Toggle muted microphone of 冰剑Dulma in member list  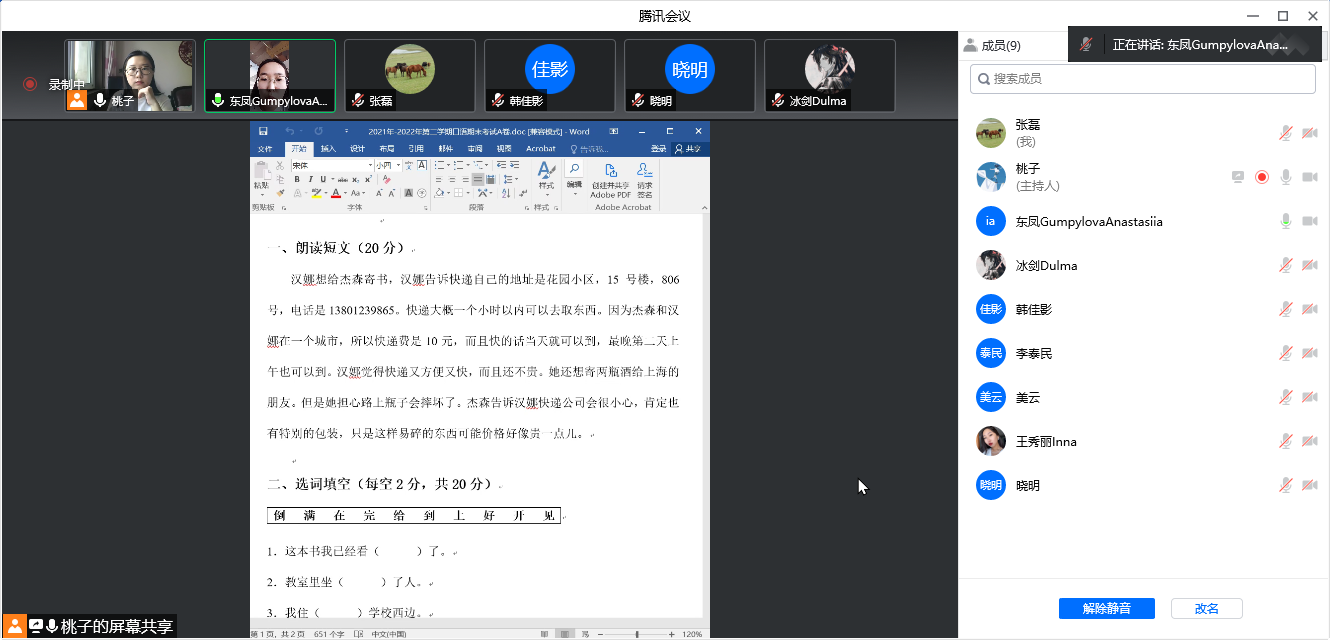click(x=1286, y=265)
